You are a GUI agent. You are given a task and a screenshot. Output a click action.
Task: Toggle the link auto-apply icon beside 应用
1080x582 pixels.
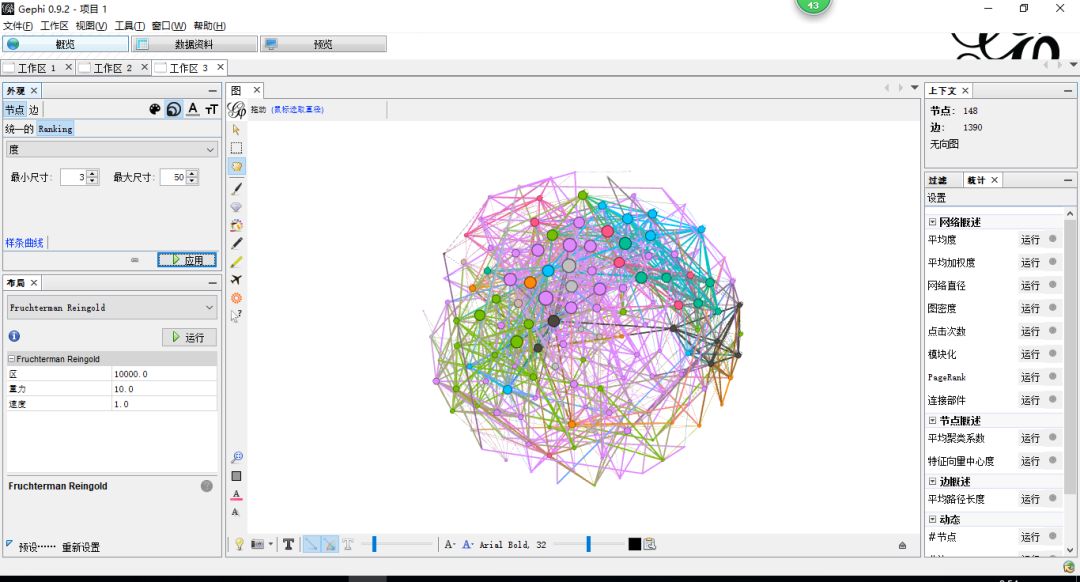click(135, 260)
